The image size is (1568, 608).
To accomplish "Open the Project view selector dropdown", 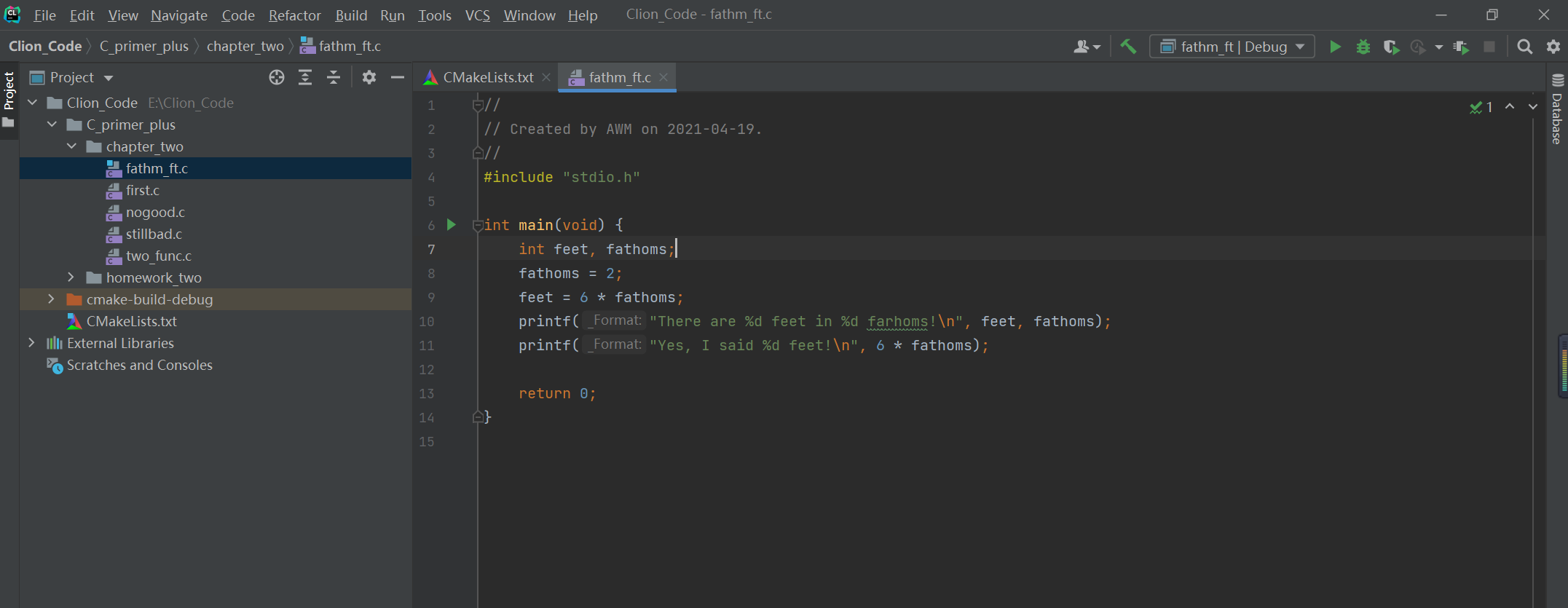I will click(x=71, y=77).
